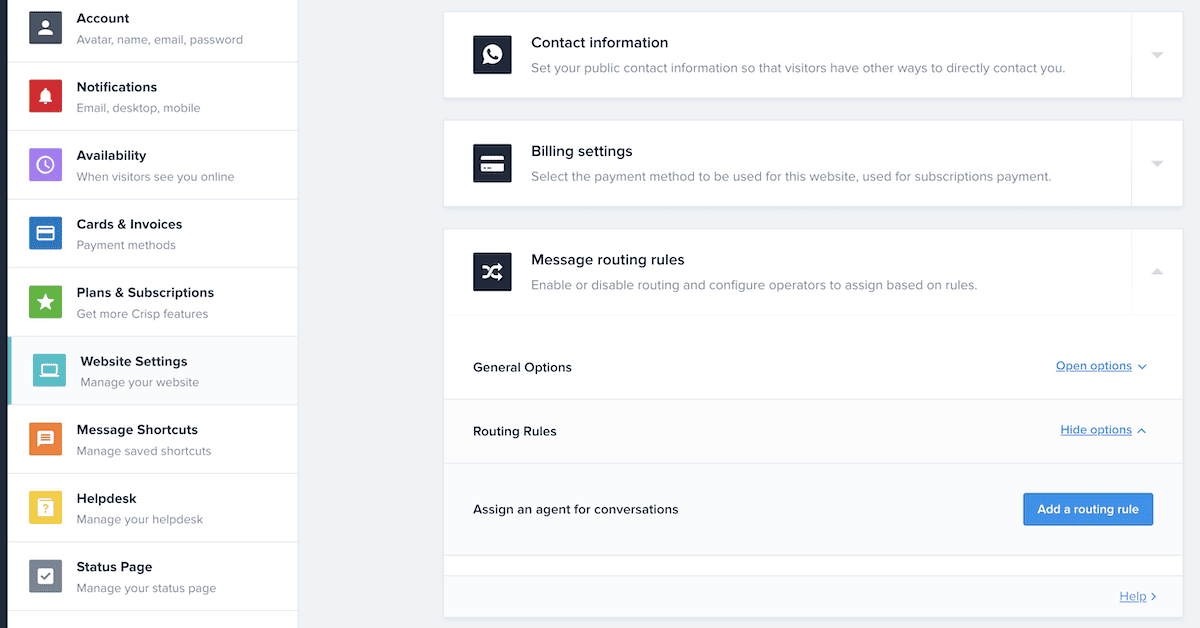Click the 'Manage your website' subtitle
Screen dimensions: 1200x628
(140, 382)
